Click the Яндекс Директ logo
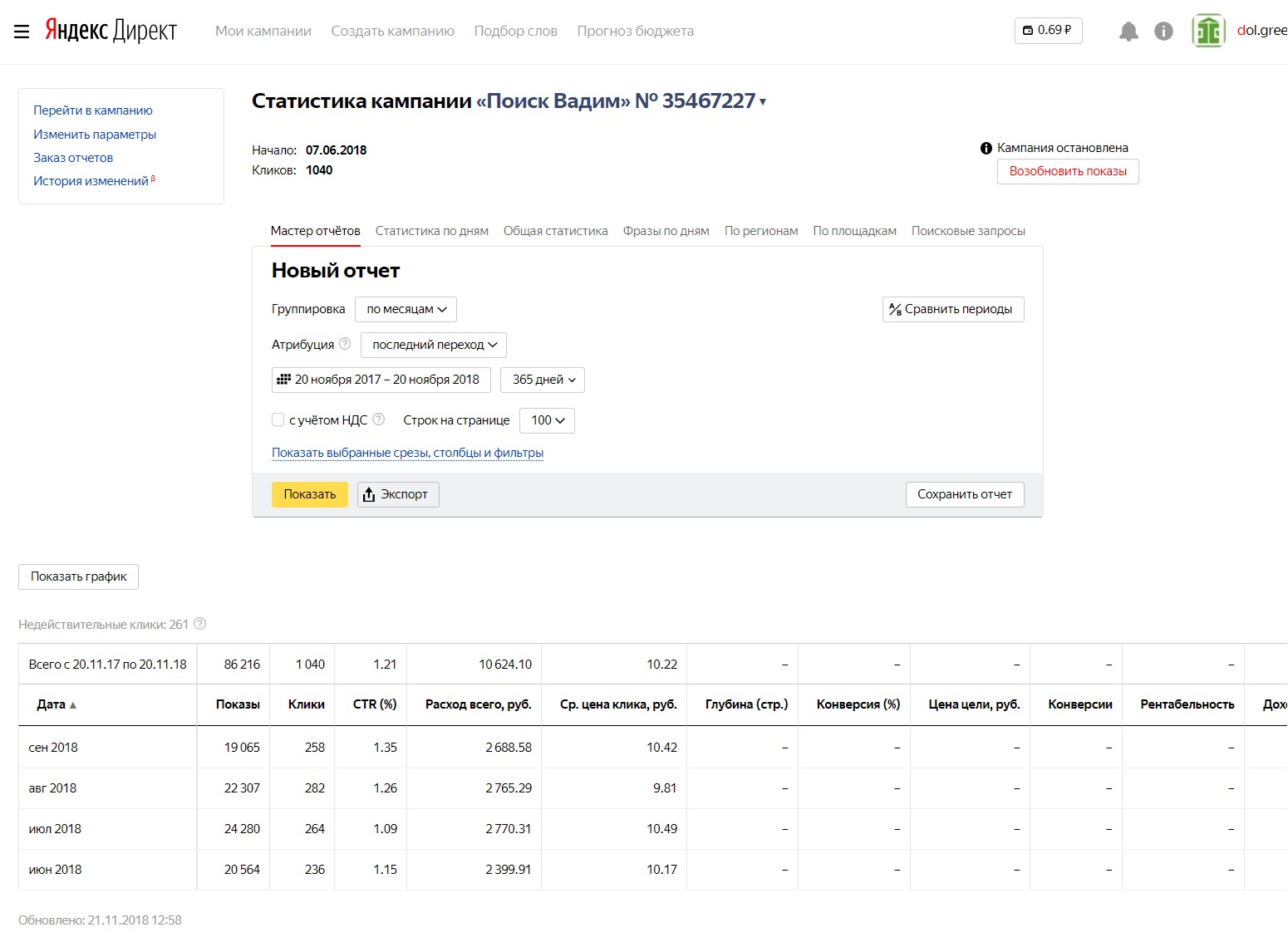The width and height of the screenshot is (1288, 942). (x=111, y=30)
